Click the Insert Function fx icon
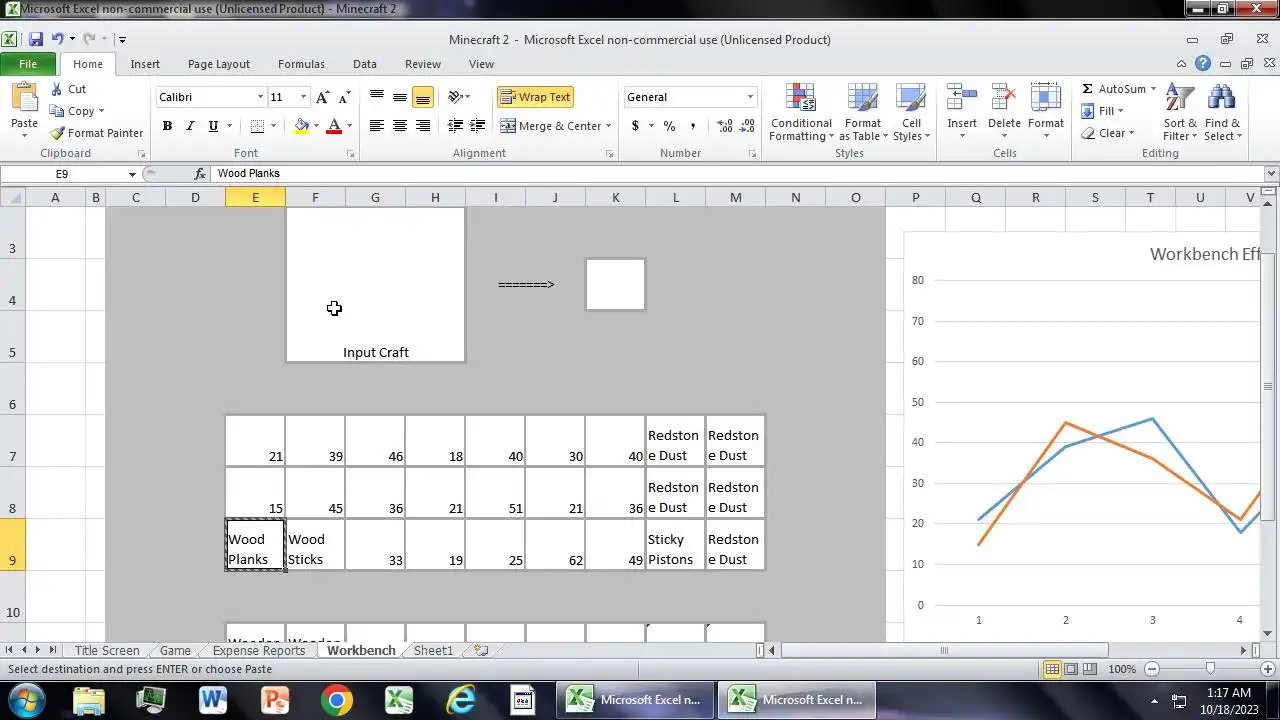This screenshot has height=720, width=1280. pyautogui.click(x=200, y=174)
